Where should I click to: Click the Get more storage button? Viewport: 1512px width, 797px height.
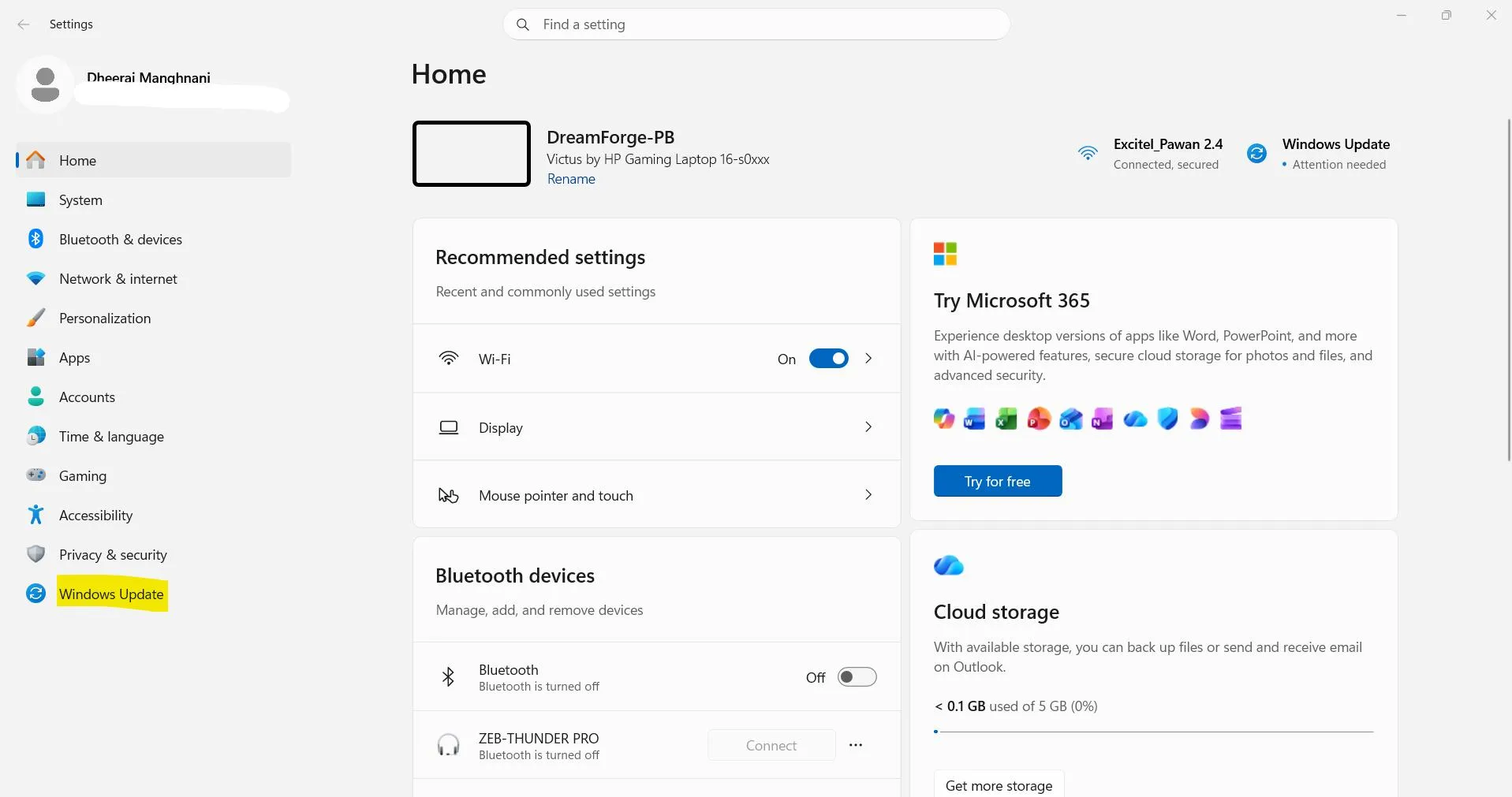point(999,785)
